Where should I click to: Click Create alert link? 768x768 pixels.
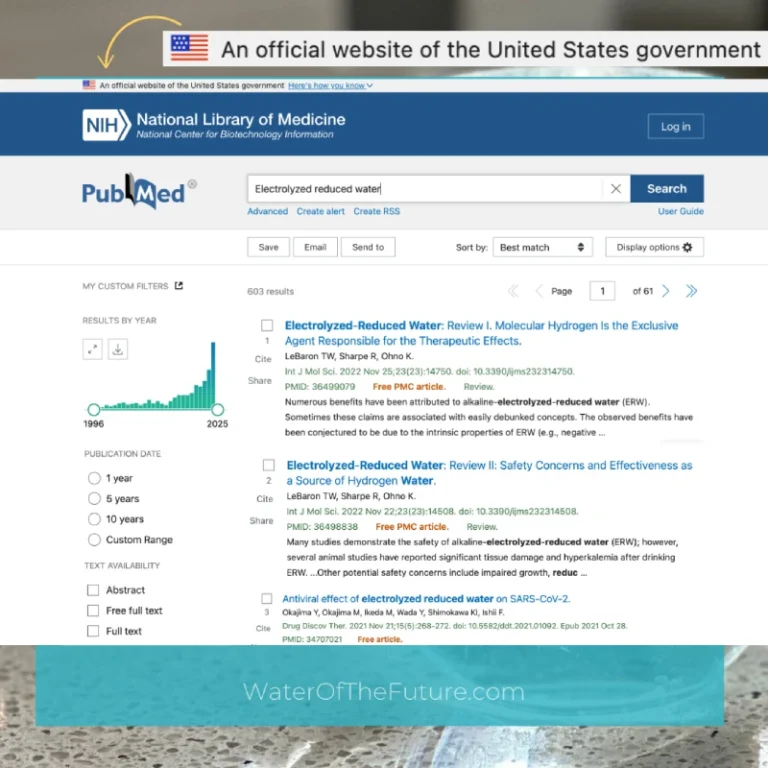[x=320, y=211]
